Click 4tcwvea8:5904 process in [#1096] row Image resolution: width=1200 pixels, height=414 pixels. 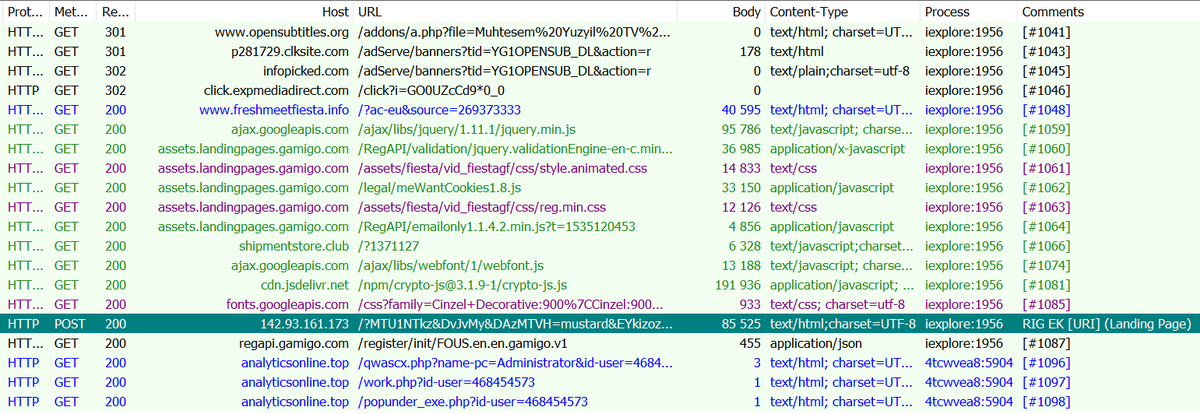point(967,363)
